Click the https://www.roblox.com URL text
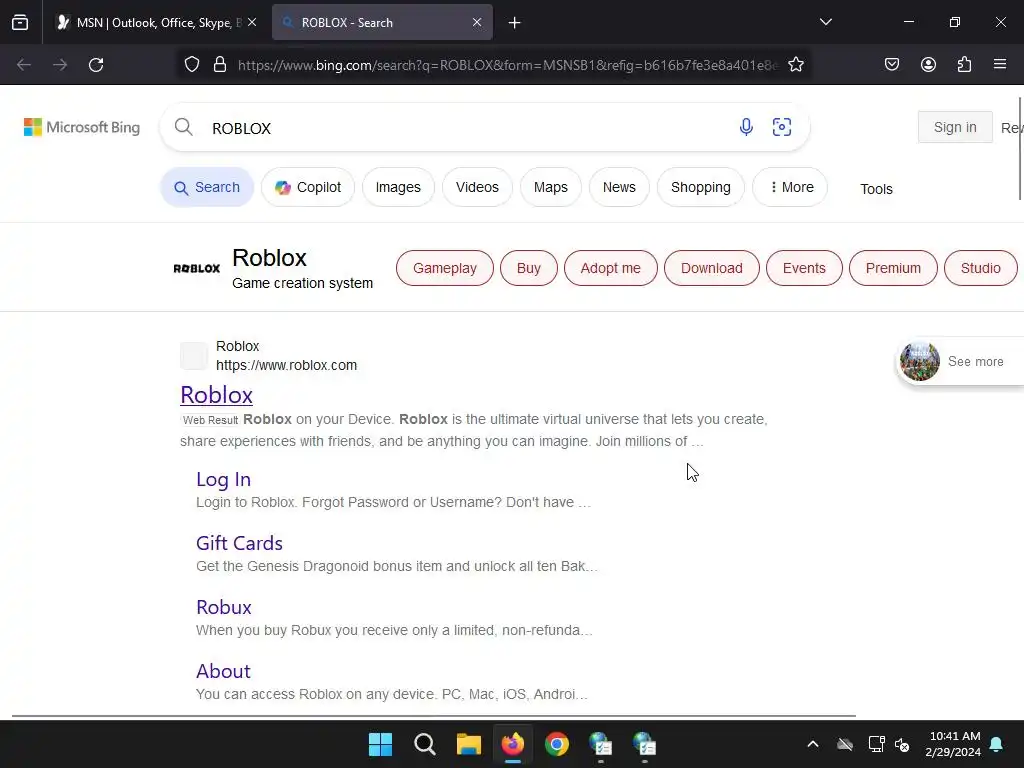1024x768 pixels. coord(287,366)
